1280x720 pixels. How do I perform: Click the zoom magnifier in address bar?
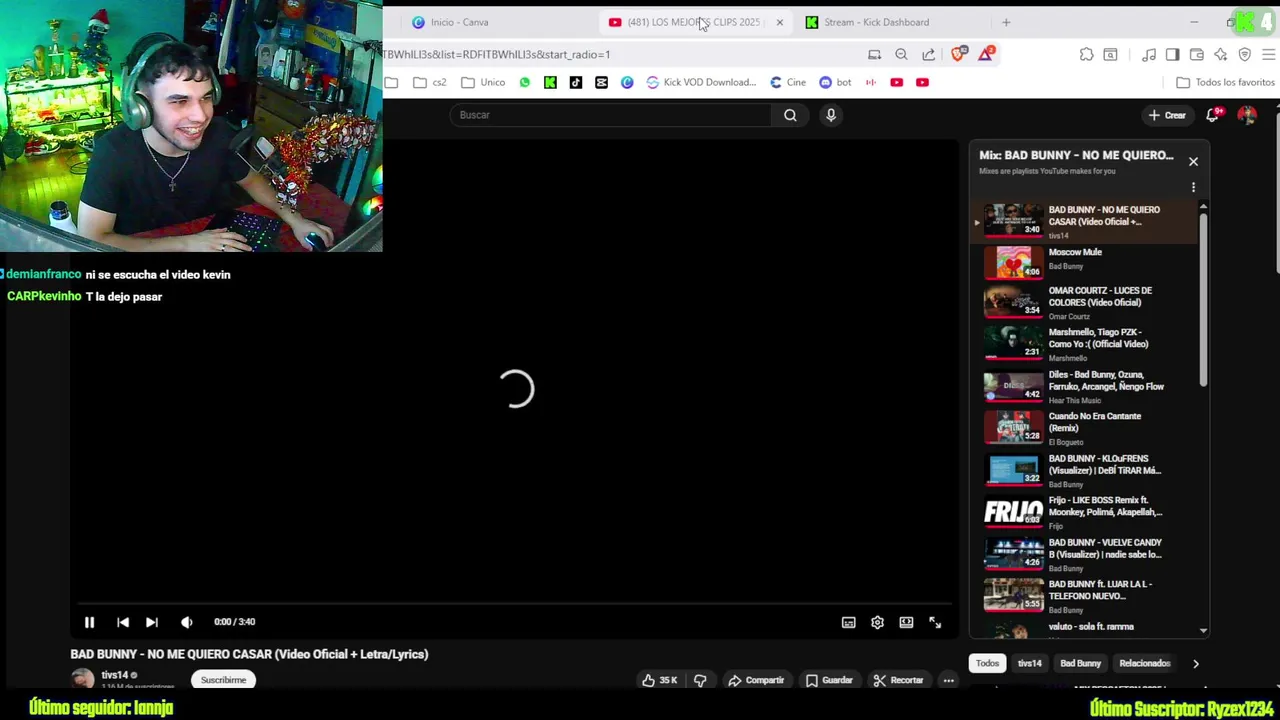[901, 54]
